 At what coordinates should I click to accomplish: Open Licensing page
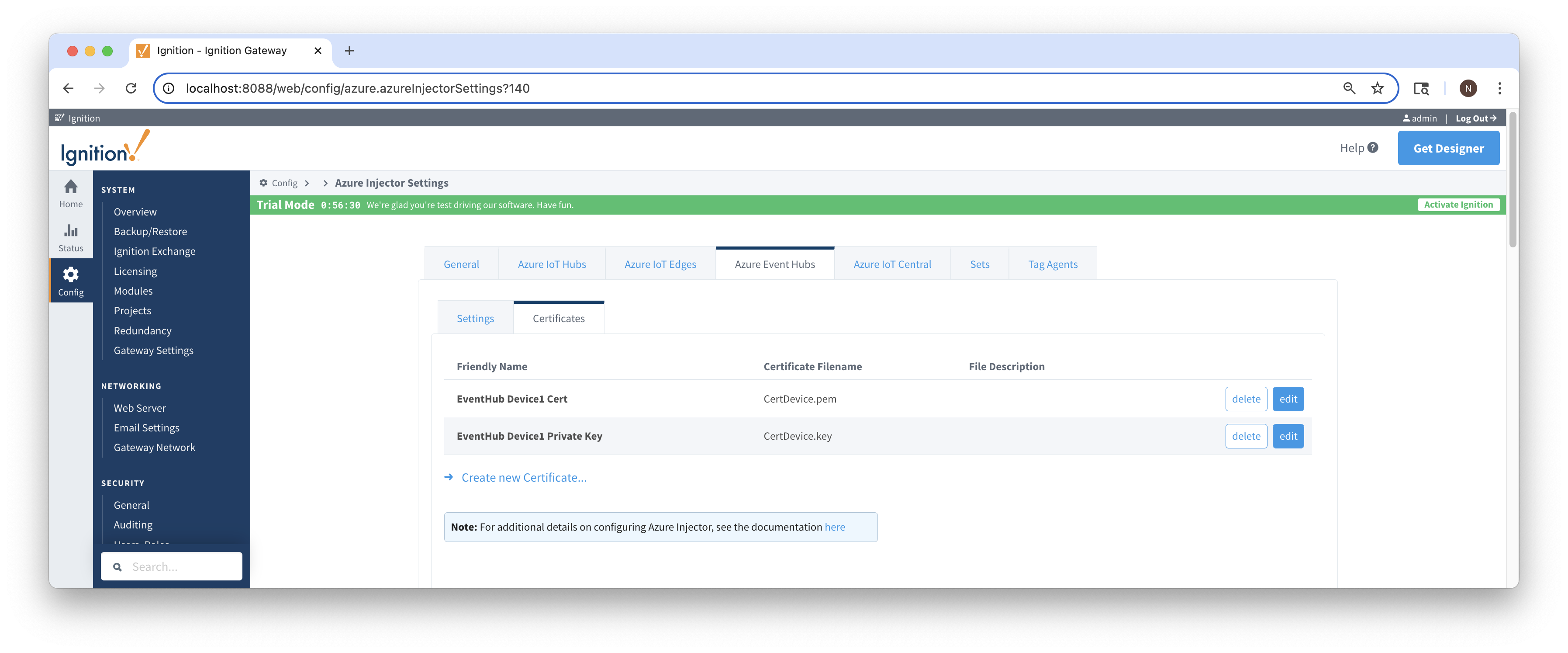pyautogui.click(x=135, y=271)
